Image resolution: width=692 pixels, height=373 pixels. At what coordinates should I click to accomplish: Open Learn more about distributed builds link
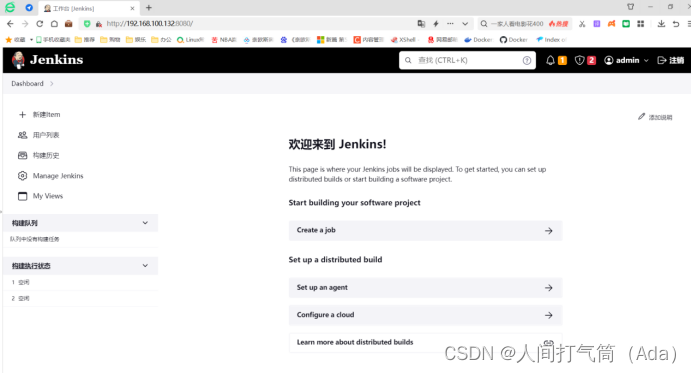[425, 343]
